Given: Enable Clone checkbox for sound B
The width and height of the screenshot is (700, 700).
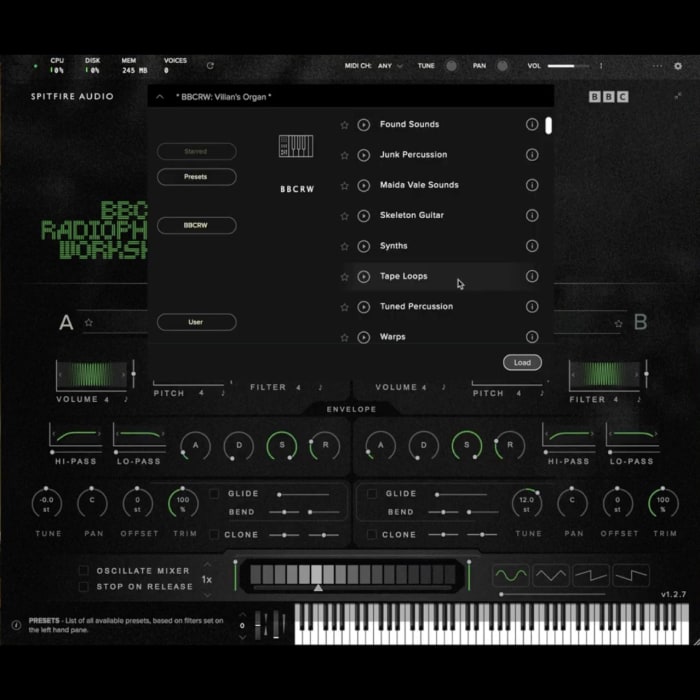Looking at the screenshot, I should 371,534.
